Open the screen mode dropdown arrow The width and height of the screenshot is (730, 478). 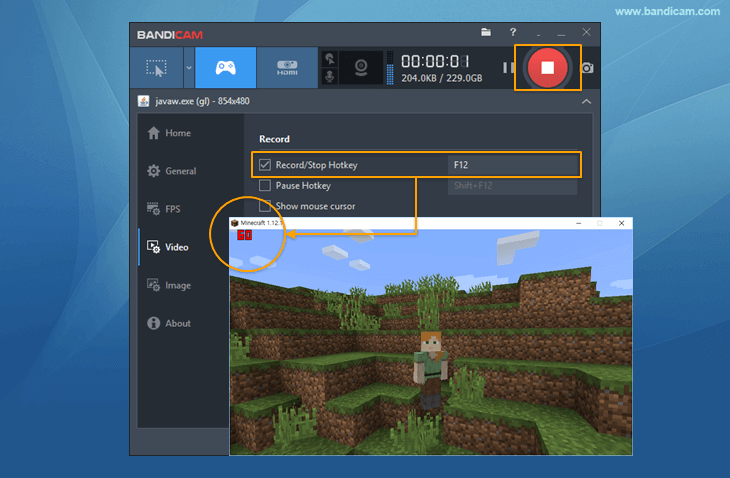point(188,68)
